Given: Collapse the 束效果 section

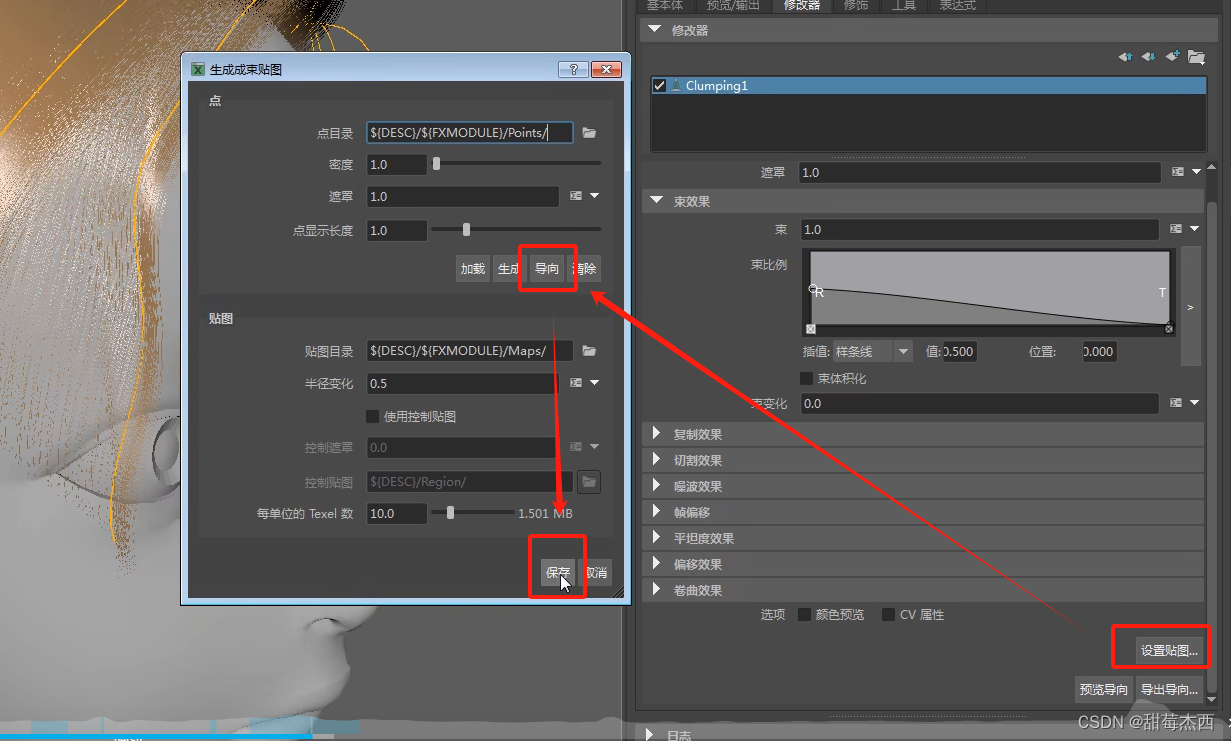Looking at the screenshot, I should click(x=656, y=201).
